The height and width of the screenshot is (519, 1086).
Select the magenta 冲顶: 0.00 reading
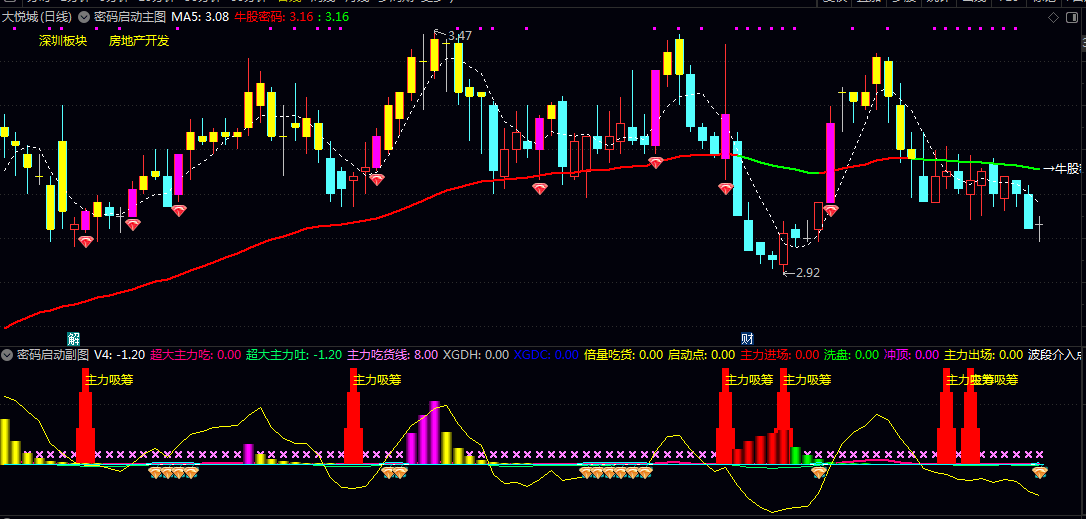[x=911, y=355]
